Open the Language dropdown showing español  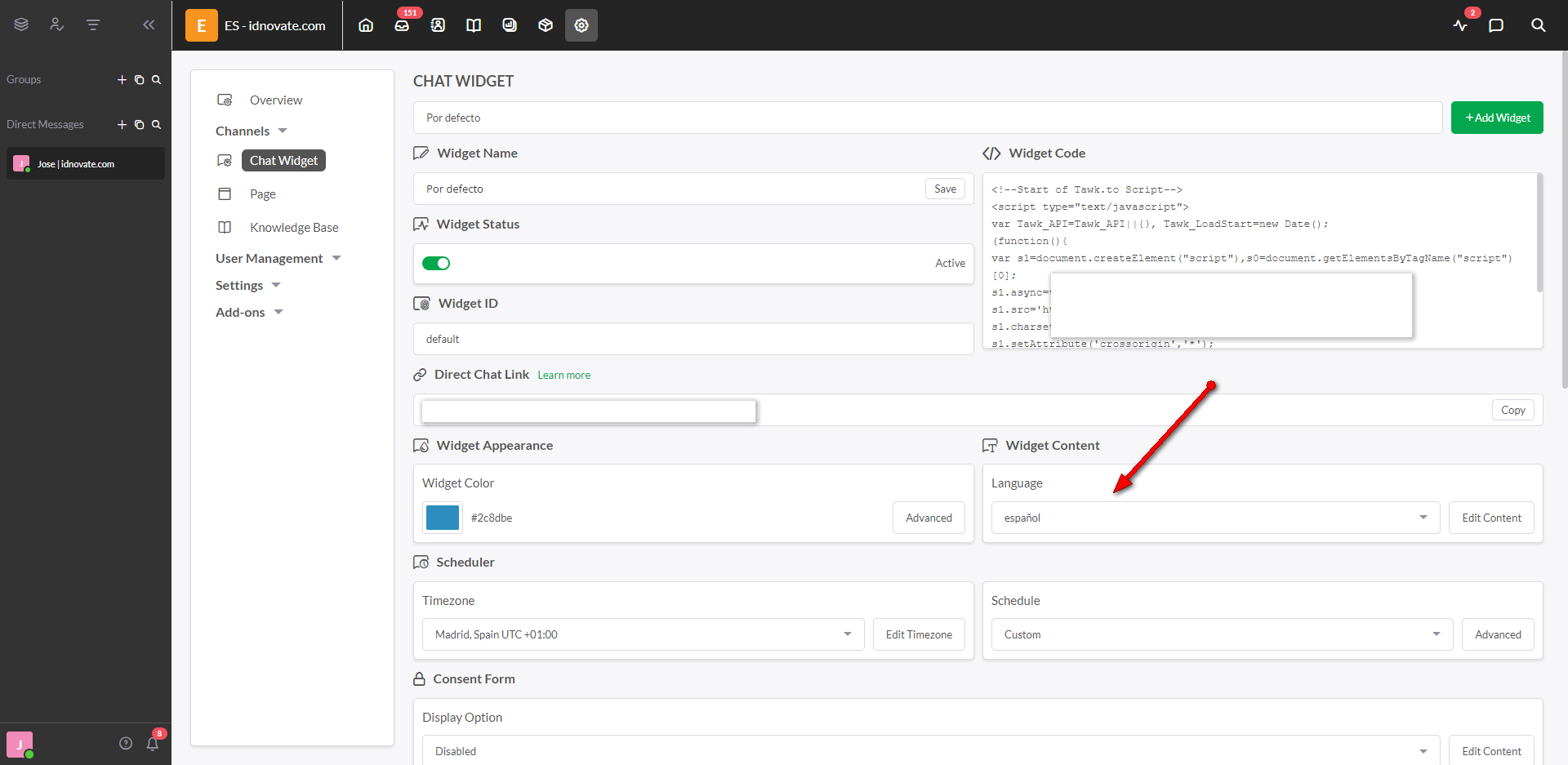tap(1214, 518)
